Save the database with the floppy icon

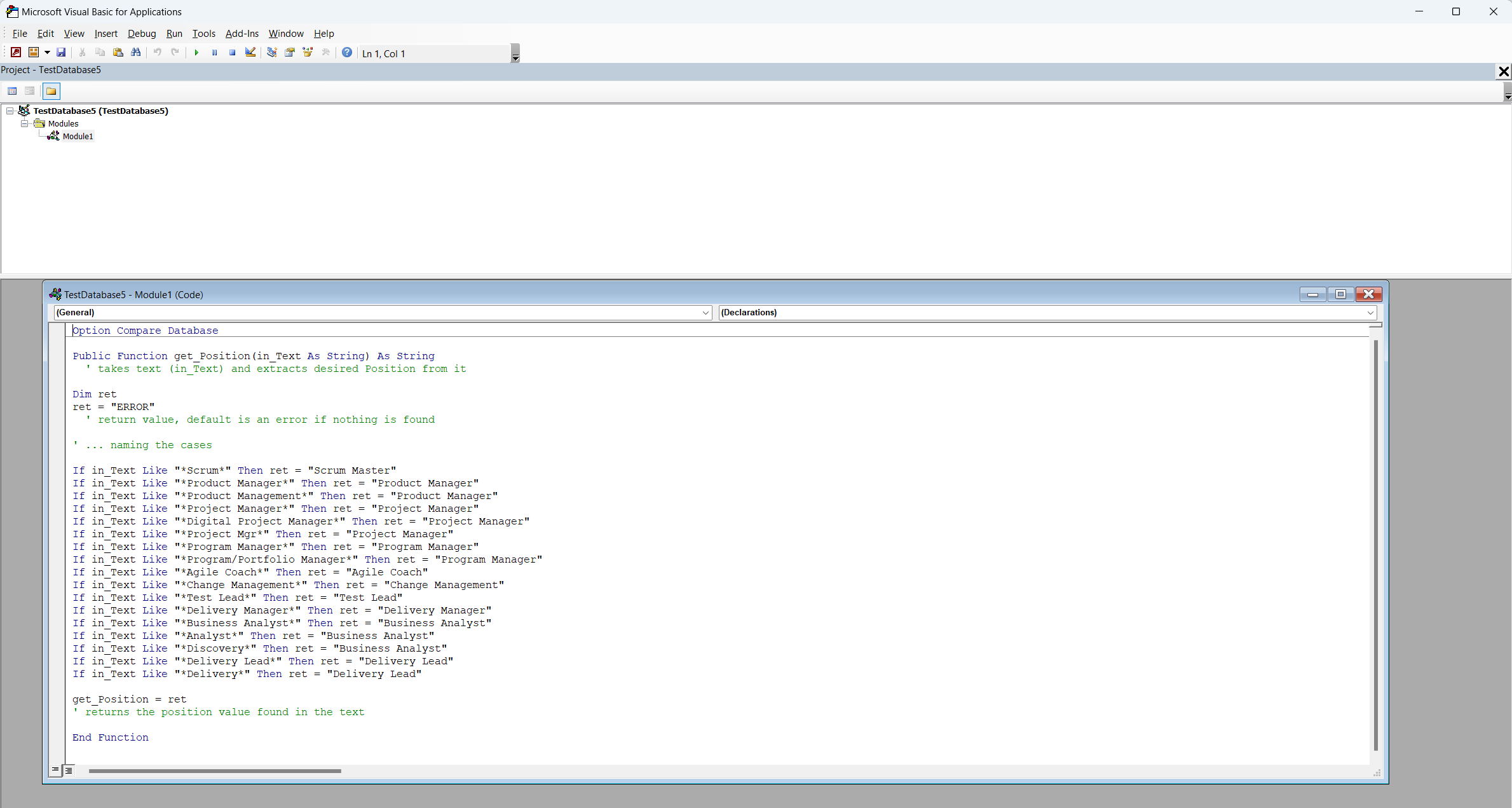coord(61,53)
